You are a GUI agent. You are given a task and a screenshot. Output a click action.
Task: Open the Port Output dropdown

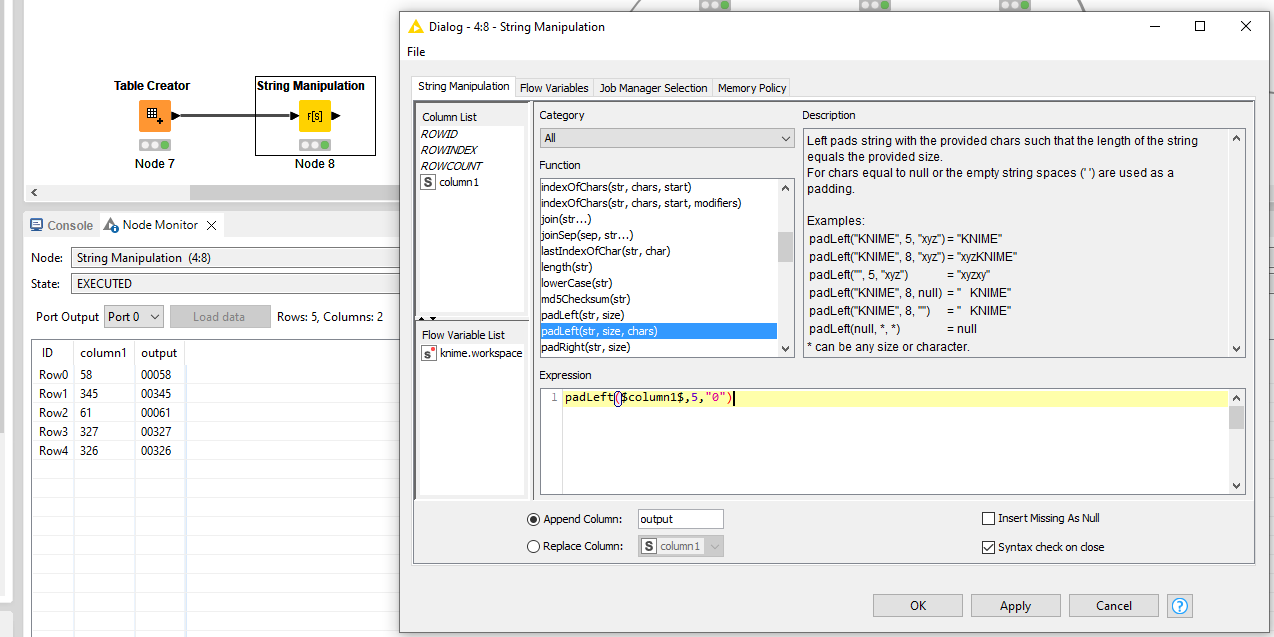pyautogui.click(x=133, y=317)
